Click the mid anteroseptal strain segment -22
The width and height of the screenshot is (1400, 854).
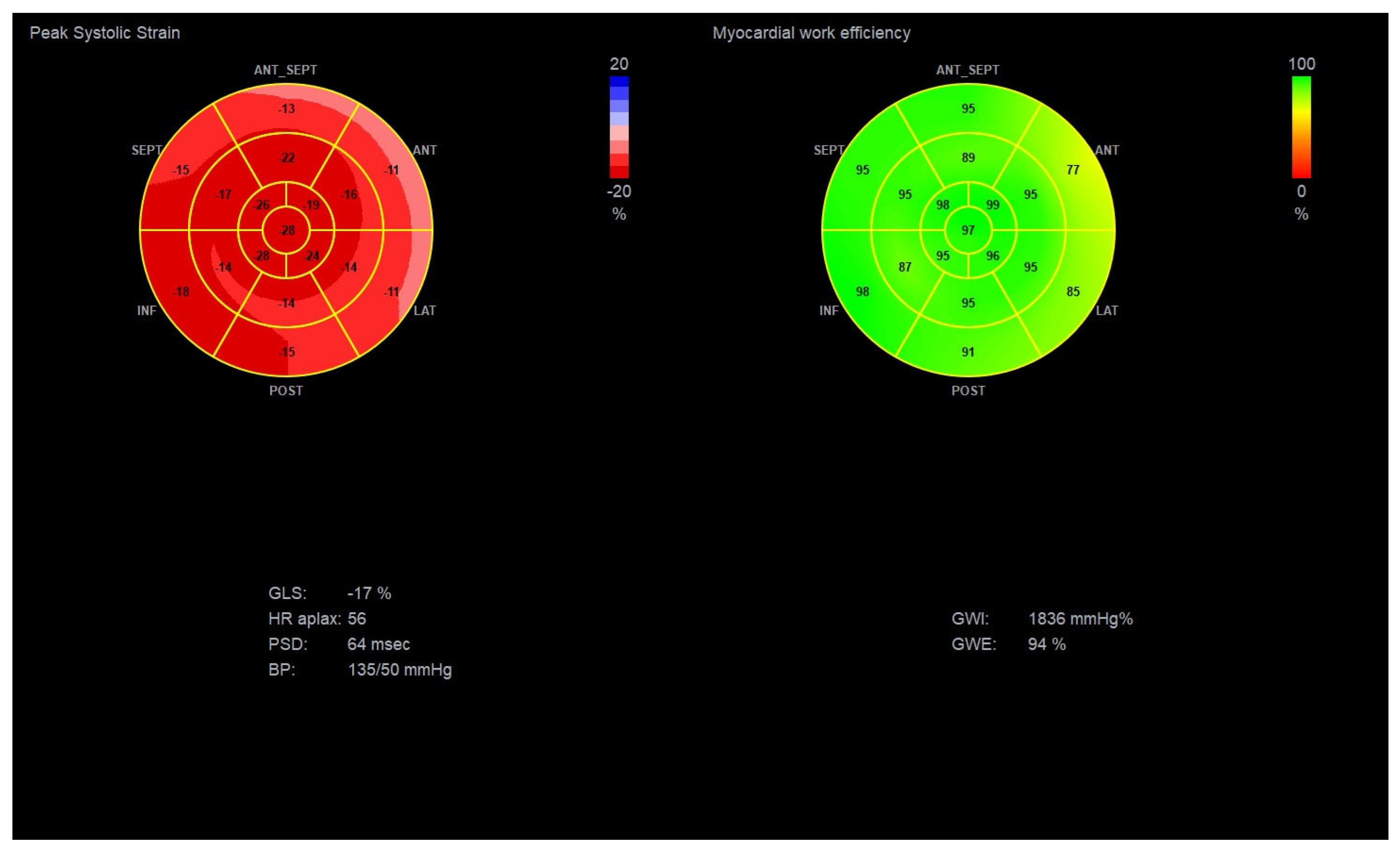coord(287,157)
